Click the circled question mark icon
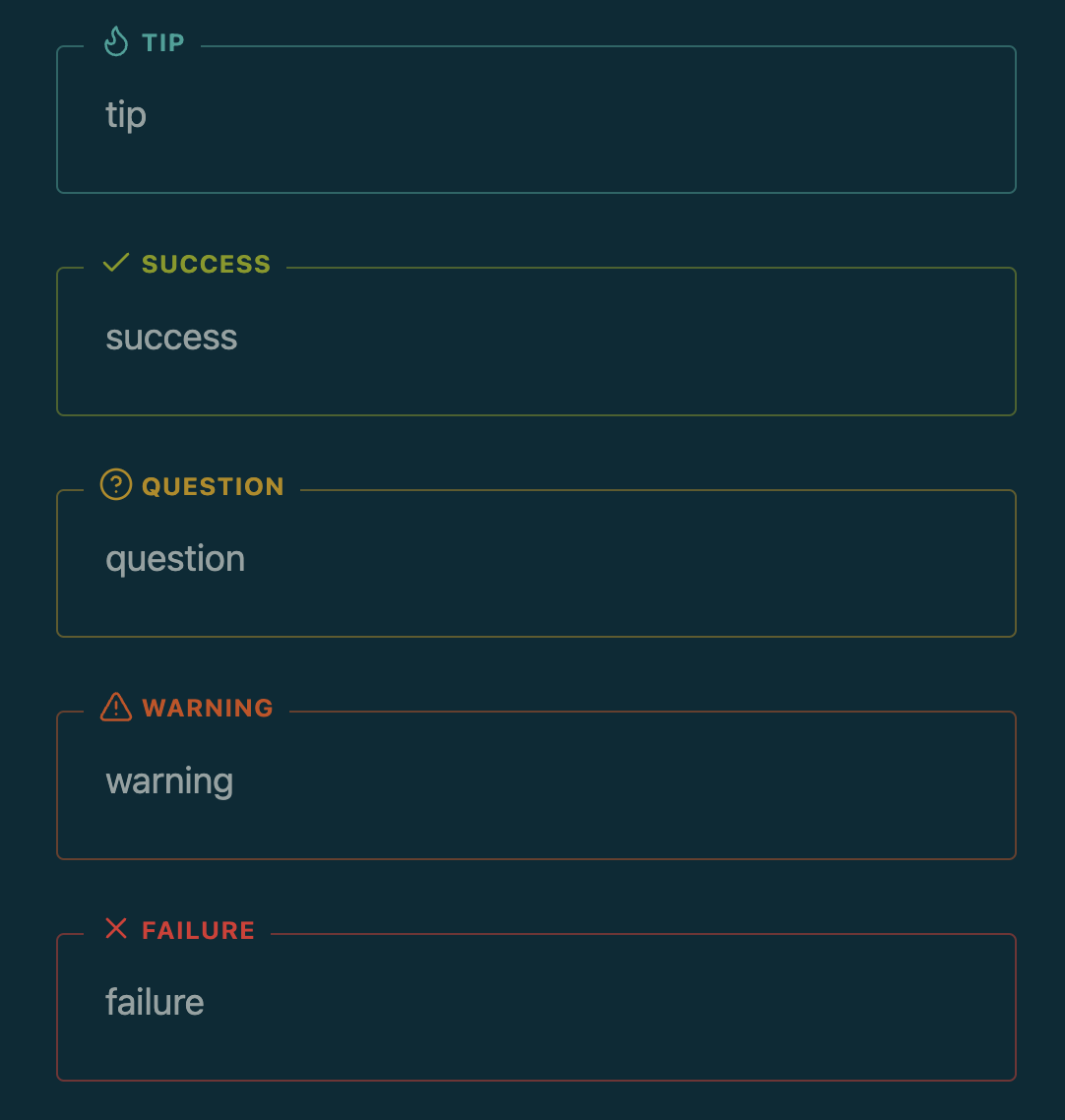1065x1120 pixels. click(116, 485)
